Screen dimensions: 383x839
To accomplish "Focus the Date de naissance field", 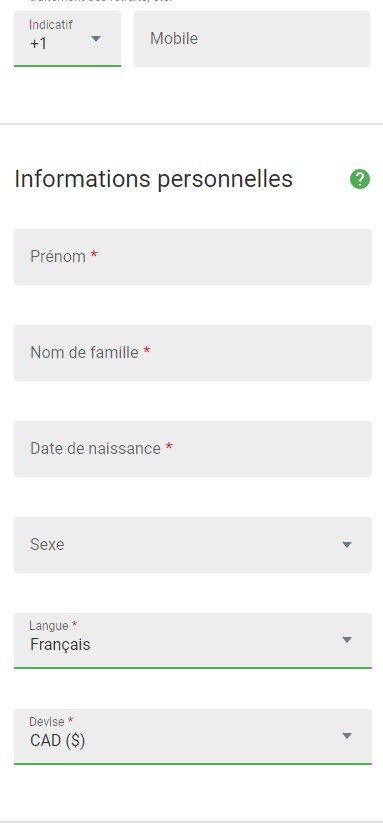I will coord(193,449).
